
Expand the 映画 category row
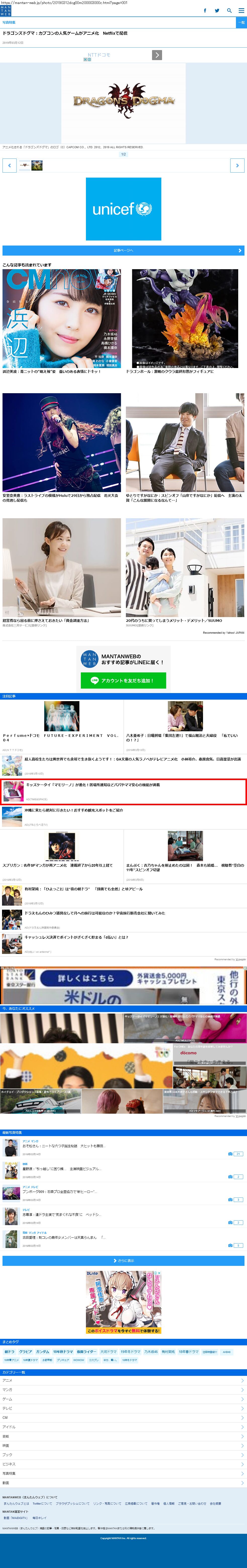click(124, 1446)
